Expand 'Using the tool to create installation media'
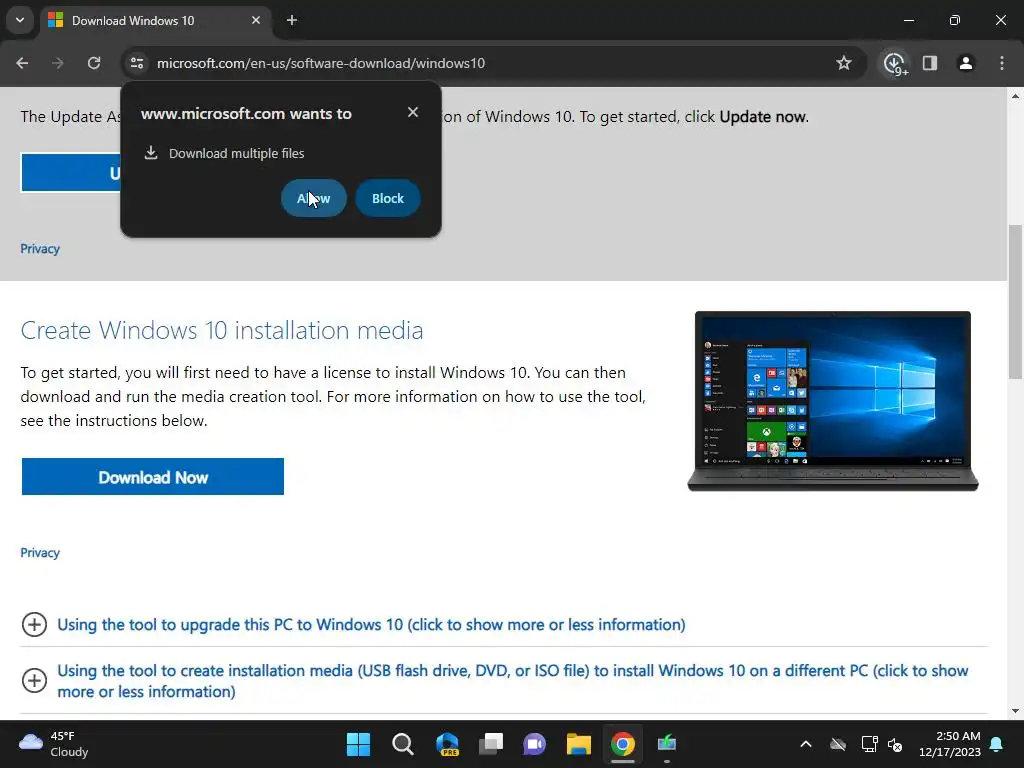 pyautogui.click(x=513, y=680)
